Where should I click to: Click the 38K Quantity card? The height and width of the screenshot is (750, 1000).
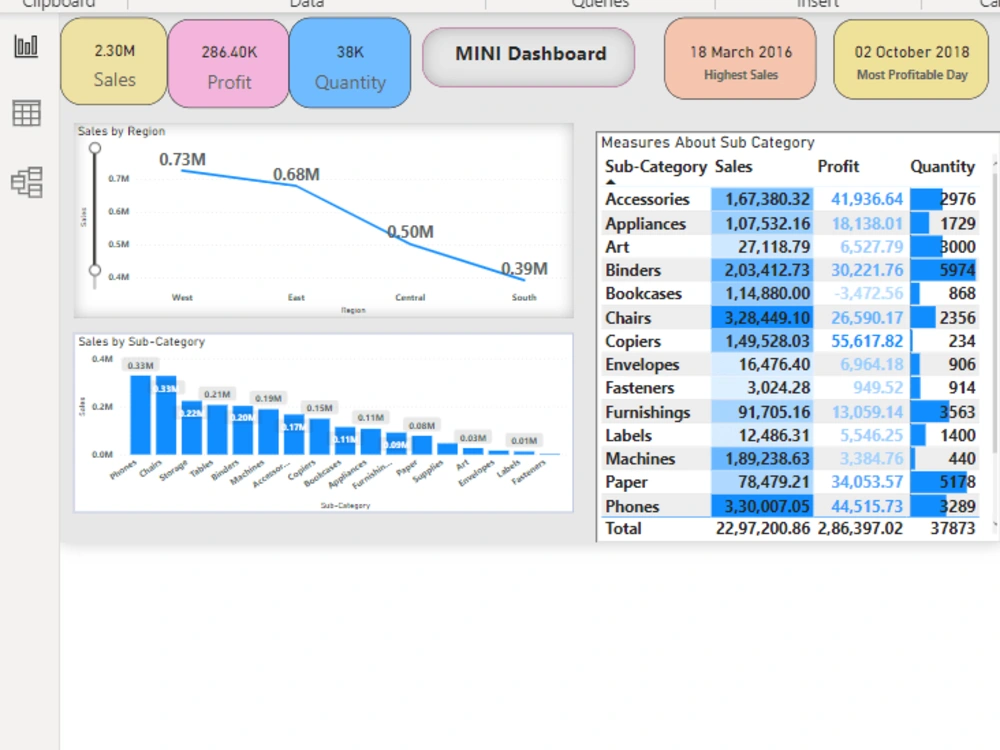click(x=350, y=62)
